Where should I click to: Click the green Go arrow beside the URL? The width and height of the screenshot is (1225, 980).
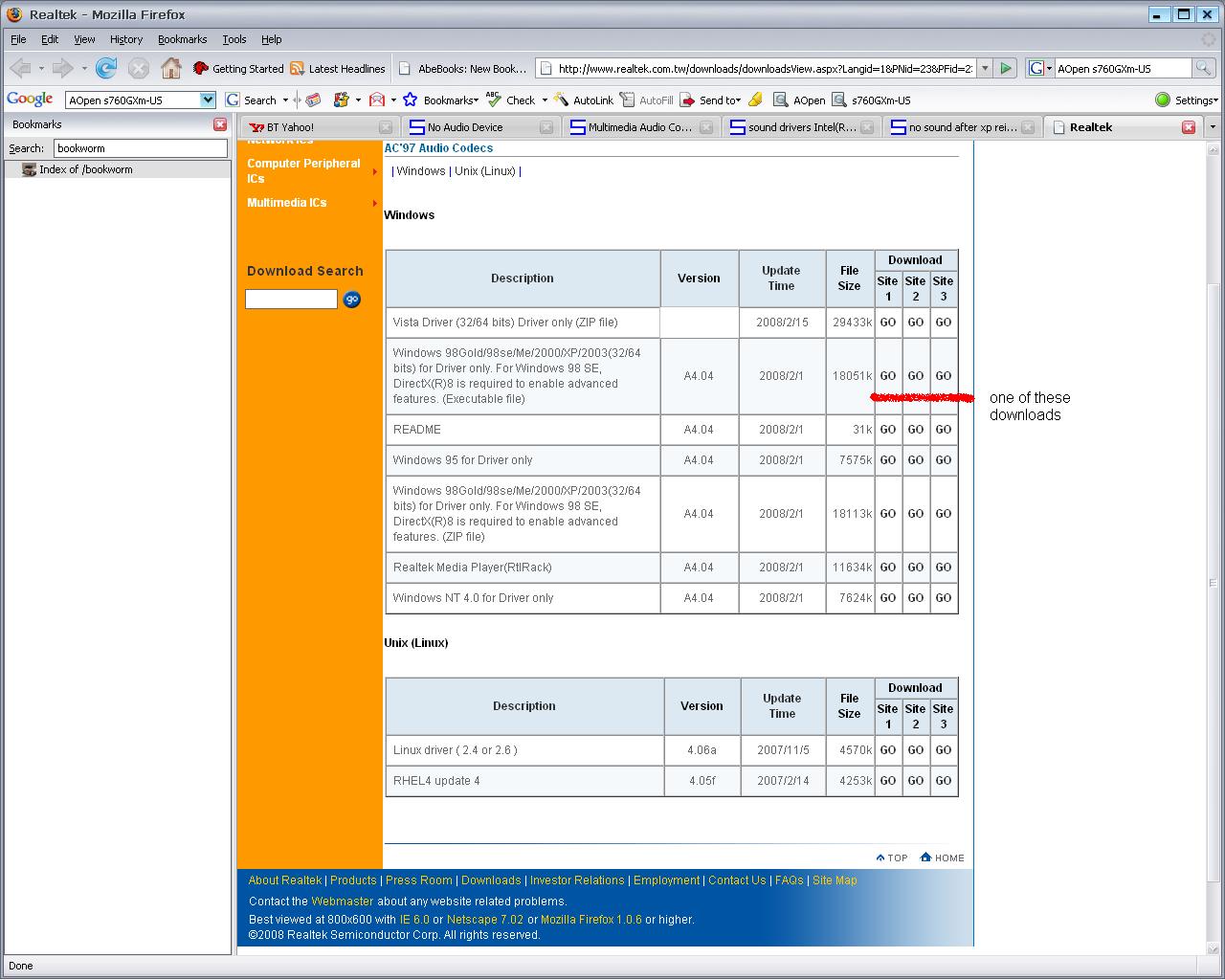(1005, 68)
